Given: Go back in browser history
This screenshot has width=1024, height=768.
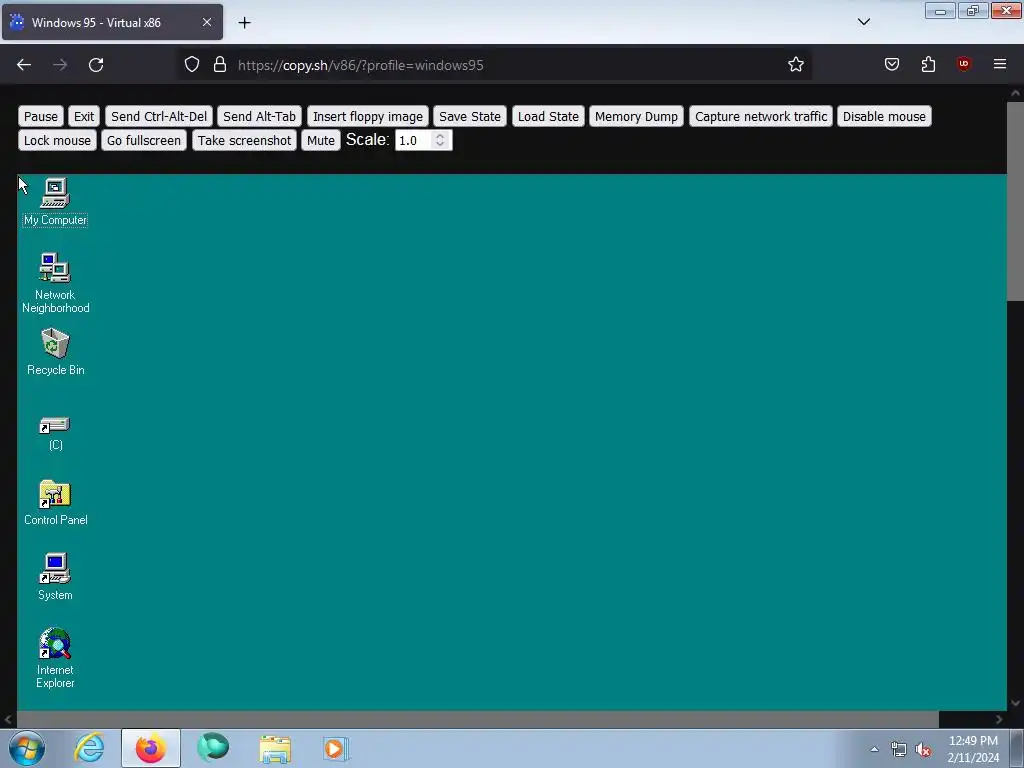Looking at the screenshot, I should click(24, 65).
